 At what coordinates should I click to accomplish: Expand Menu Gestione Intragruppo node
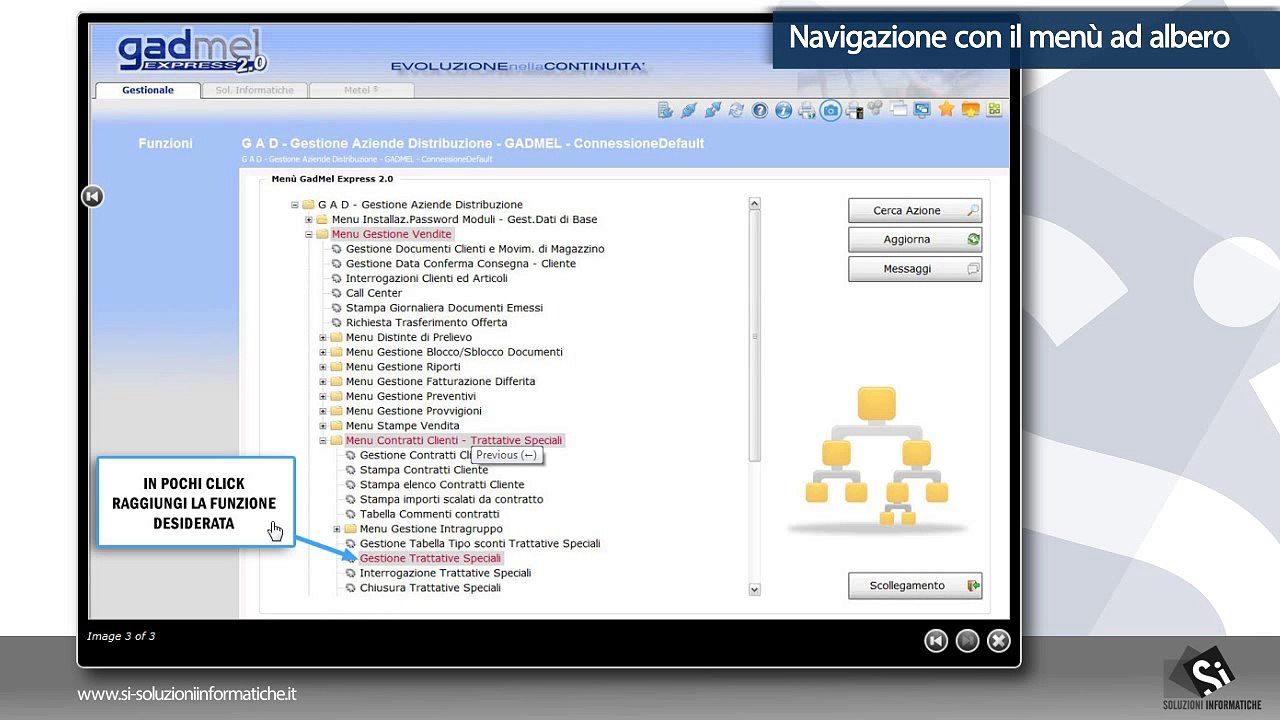(x=337, y=529)
